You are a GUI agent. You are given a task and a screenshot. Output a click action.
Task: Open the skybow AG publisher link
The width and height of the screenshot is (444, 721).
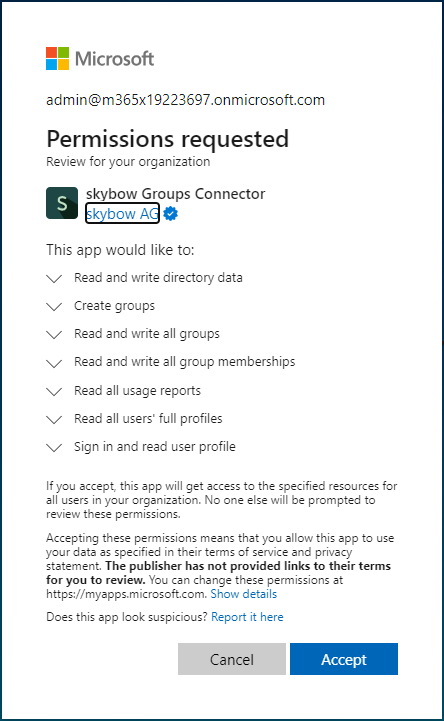pyautogui.click(x=122, y=213)
